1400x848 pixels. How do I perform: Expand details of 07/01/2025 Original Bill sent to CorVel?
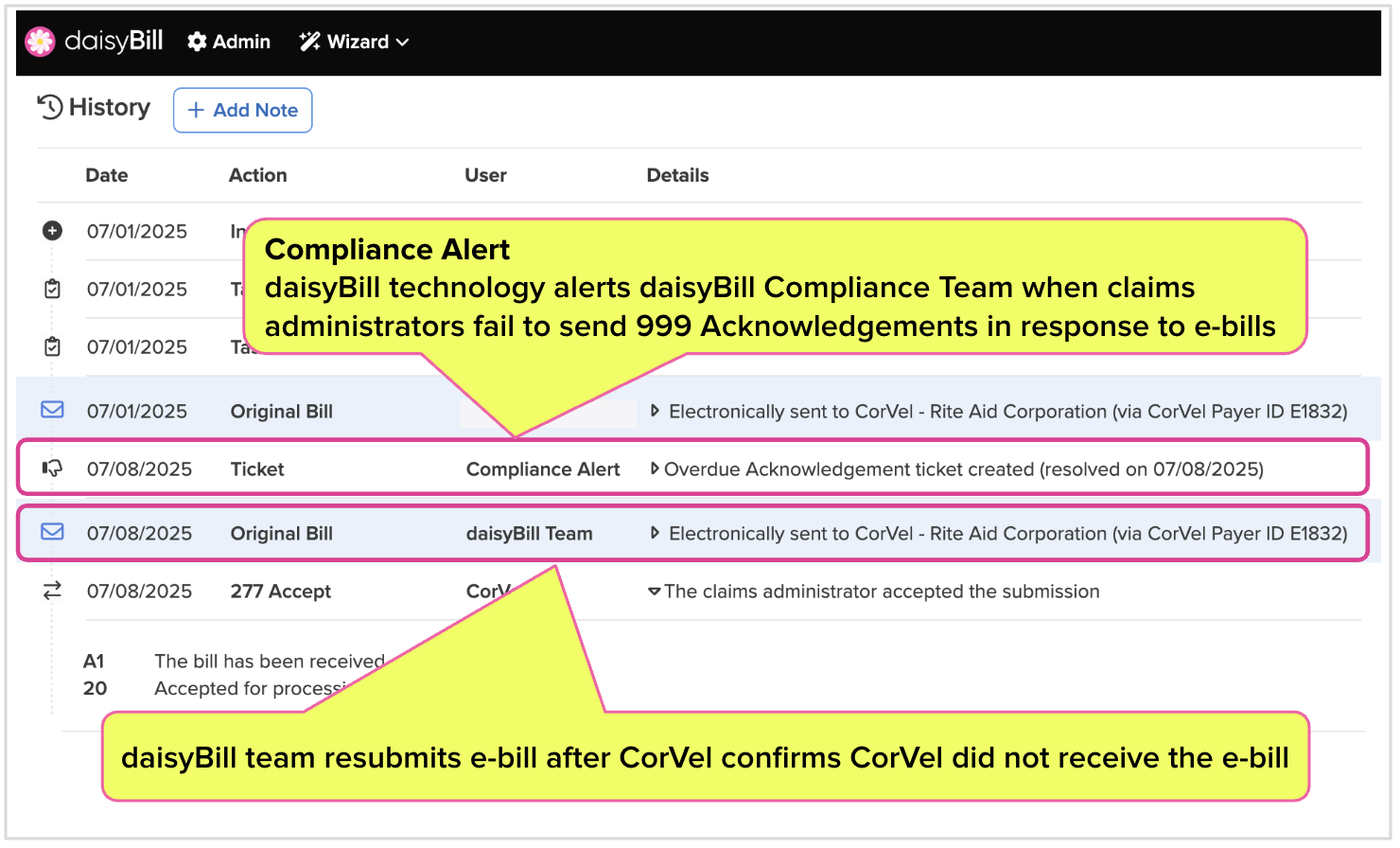pyautogui.click(x=655, y=411)
